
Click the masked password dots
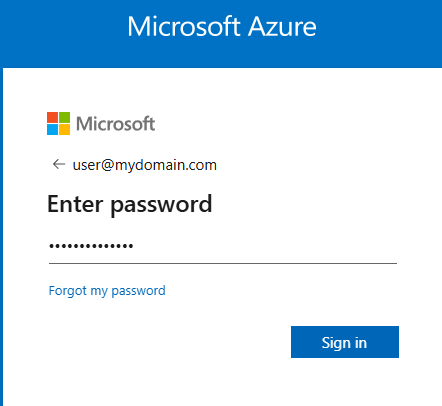[x=91, y=246]
